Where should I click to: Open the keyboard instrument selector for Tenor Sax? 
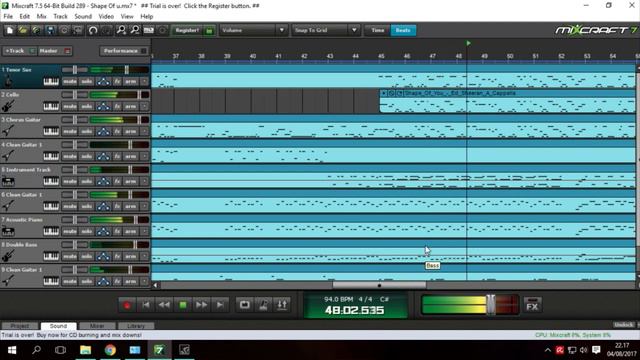coord(51,82)
